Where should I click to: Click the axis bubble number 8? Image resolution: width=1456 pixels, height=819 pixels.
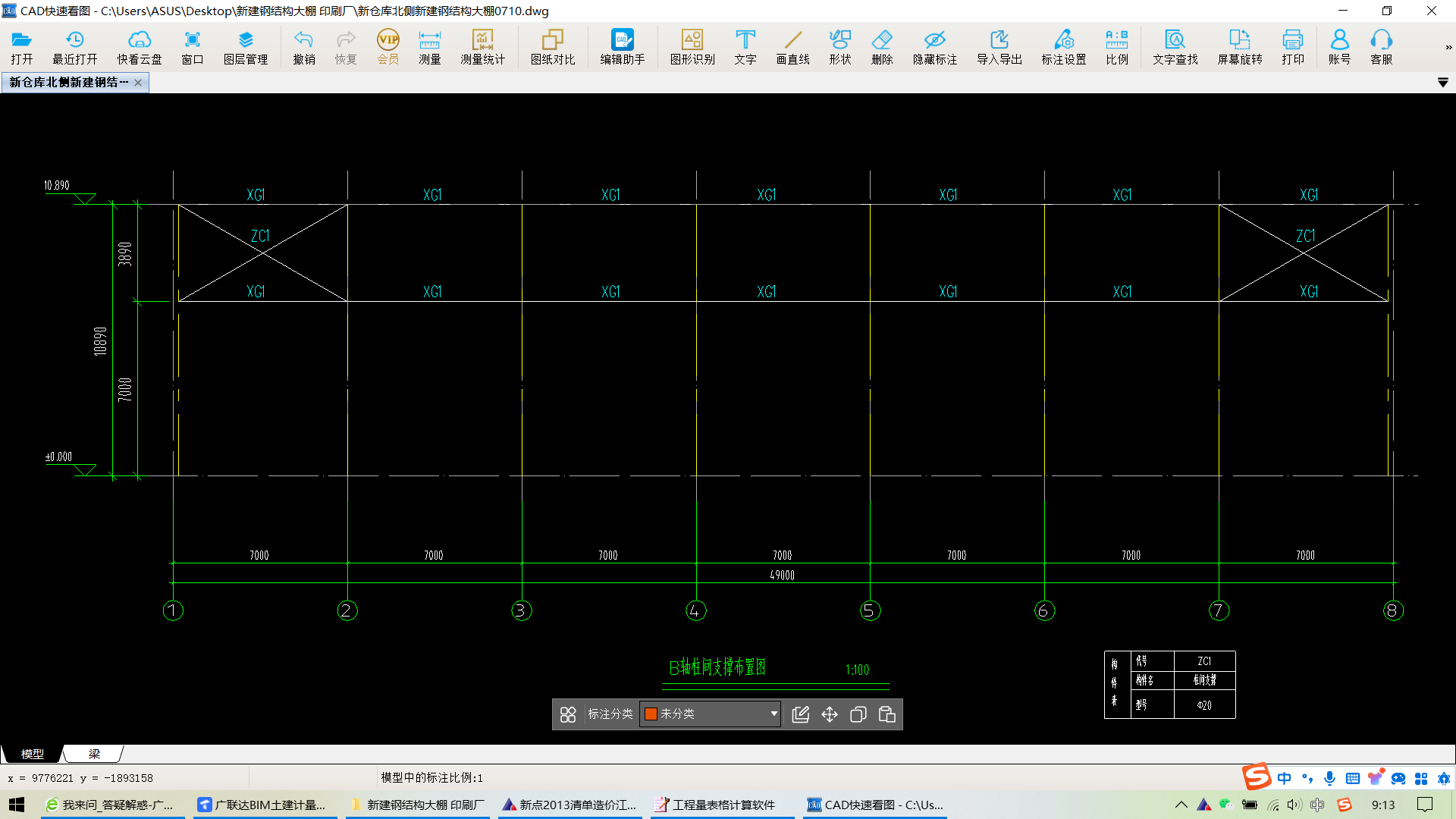coord(1392,610)
